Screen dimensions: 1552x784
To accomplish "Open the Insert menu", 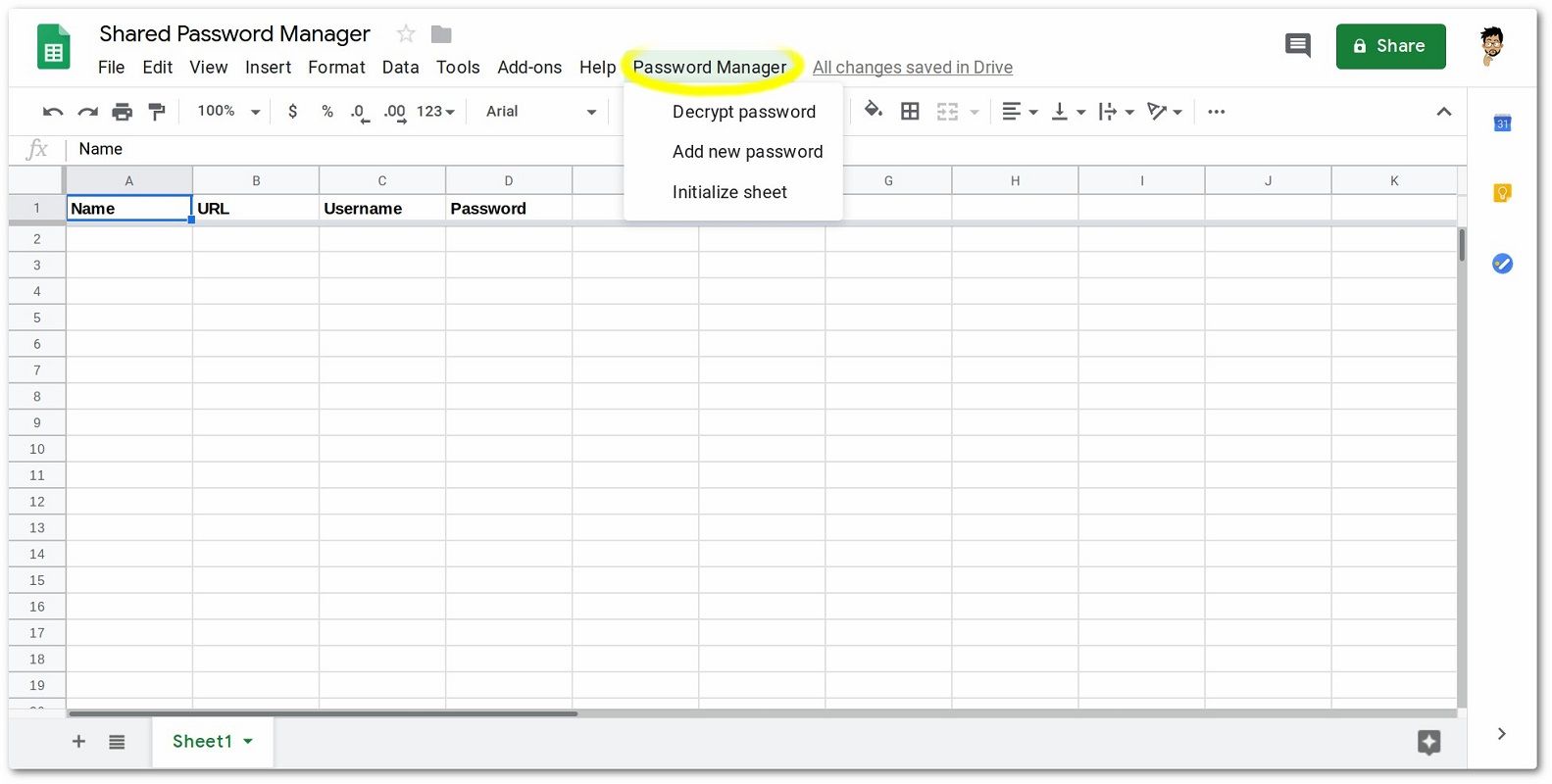I will [269, 68].
